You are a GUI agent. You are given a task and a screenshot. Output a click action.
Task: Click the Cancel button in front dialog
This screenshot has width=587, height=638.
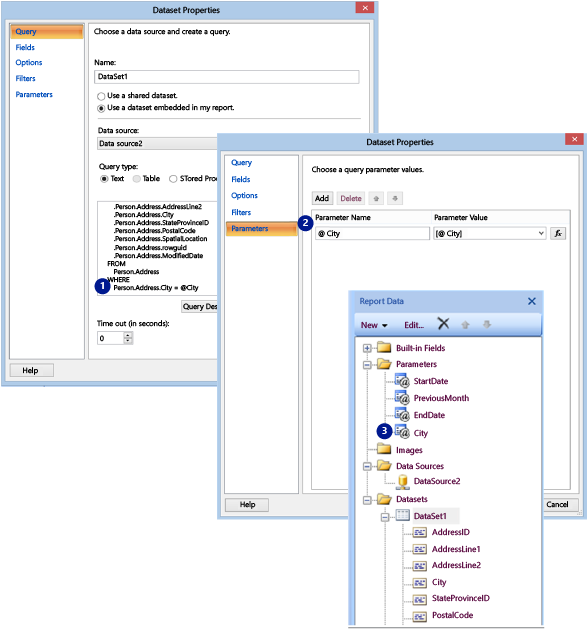[x=561, y=505]
